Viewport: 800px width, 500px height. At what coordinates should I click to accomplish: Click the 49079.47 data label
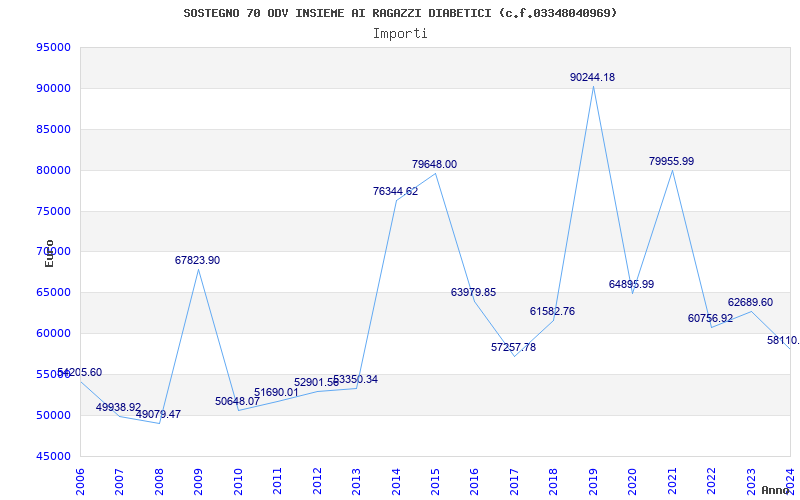coord(158,414)
